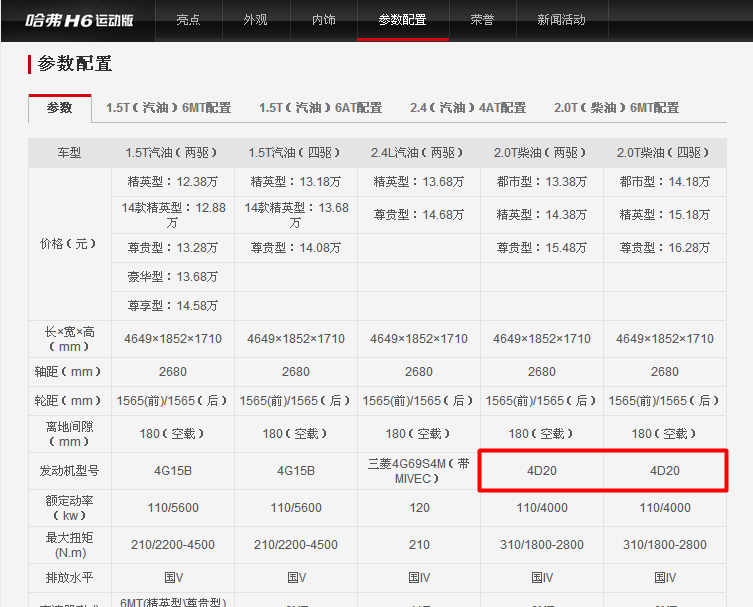Switch to 2.4(汽油)4AT配置 tab
The width and height of the screenshot is (753, 607).
coord(468,108)
